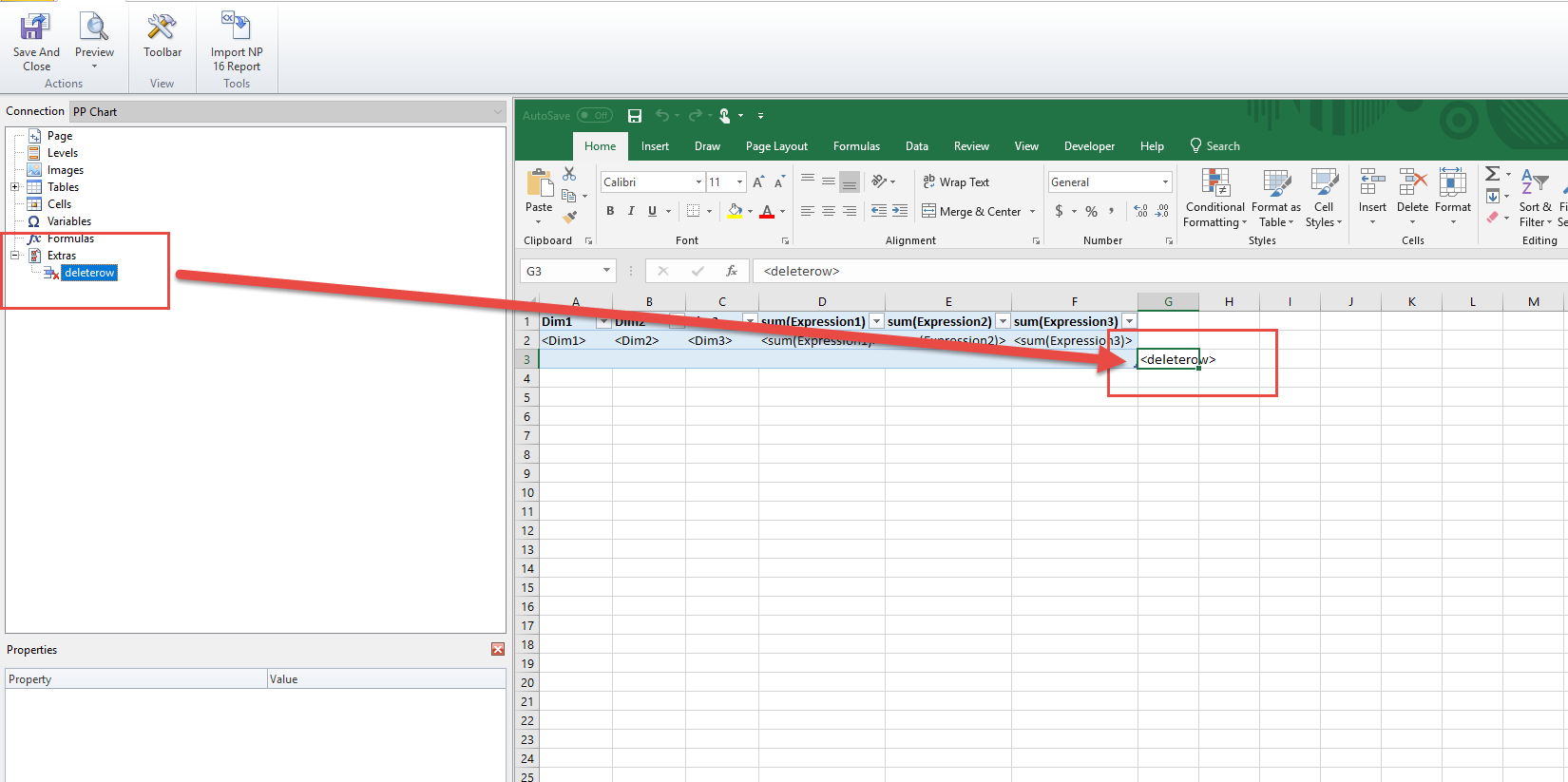
Task: Click the Format Painter brush icon
Action: pos(569,217)
